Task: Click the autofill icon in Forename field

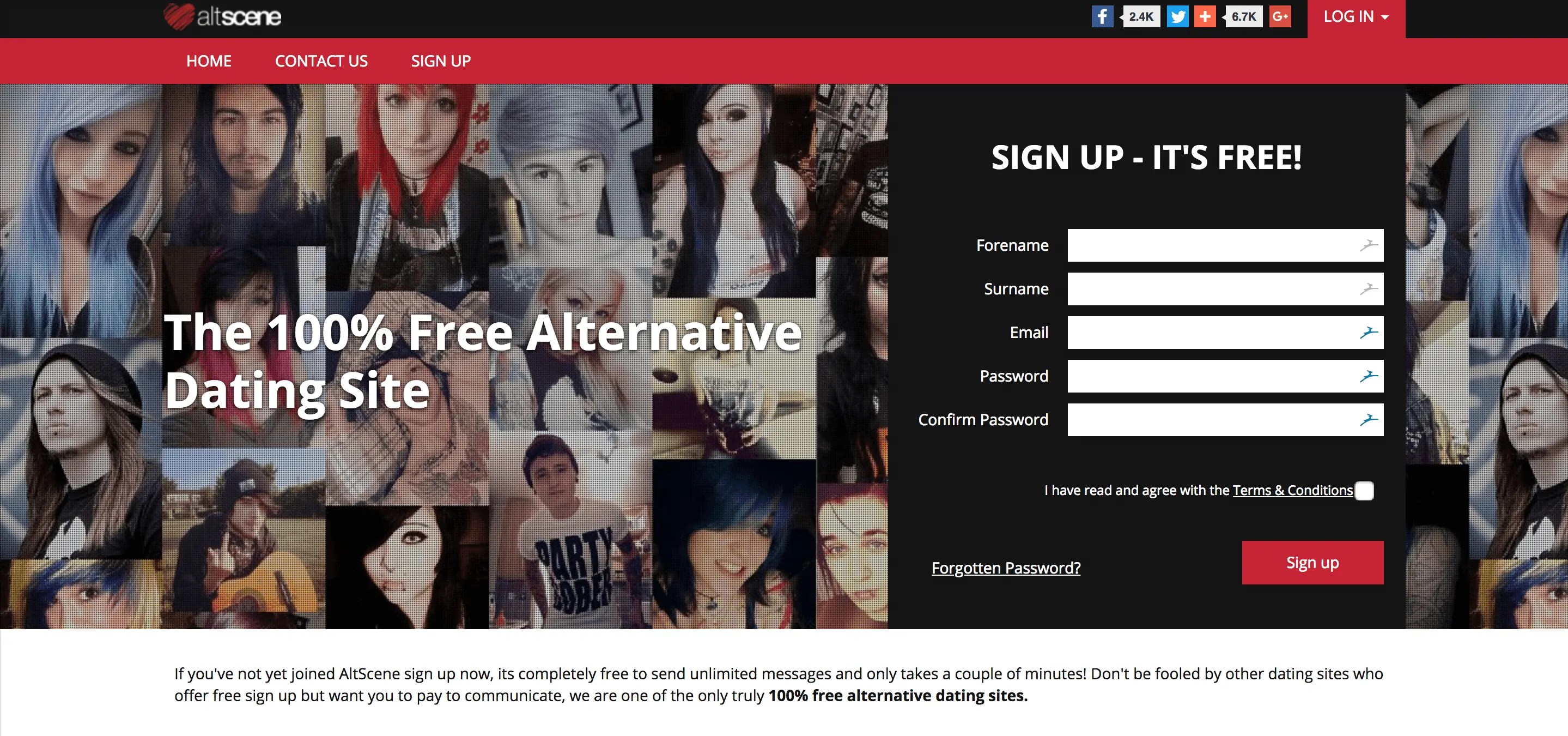Action: [1369, 245]
